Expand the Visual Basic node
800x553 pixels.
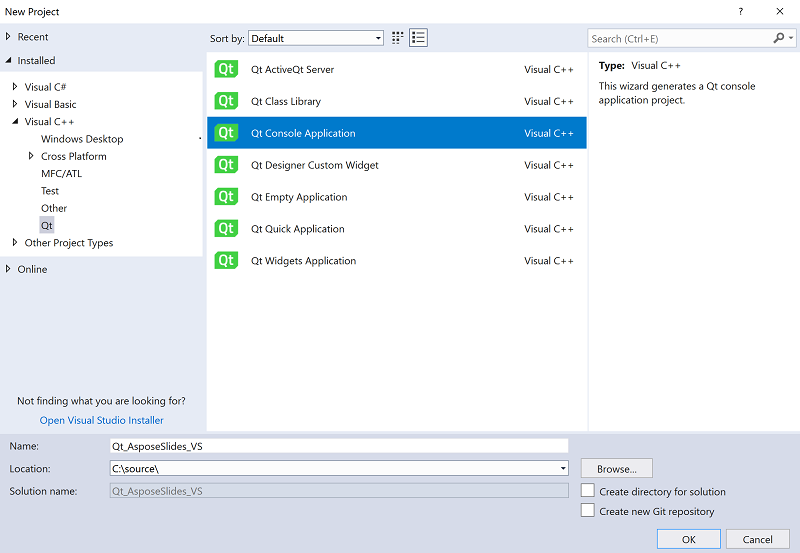tap(15, 104)
